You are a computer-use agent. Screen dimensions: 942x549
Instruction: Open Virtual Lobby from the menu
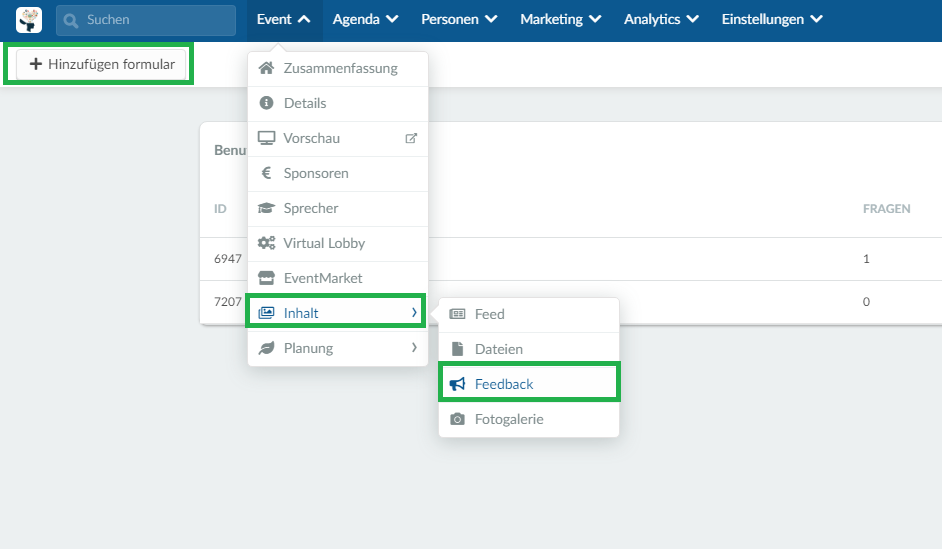[x=338, y=243]
